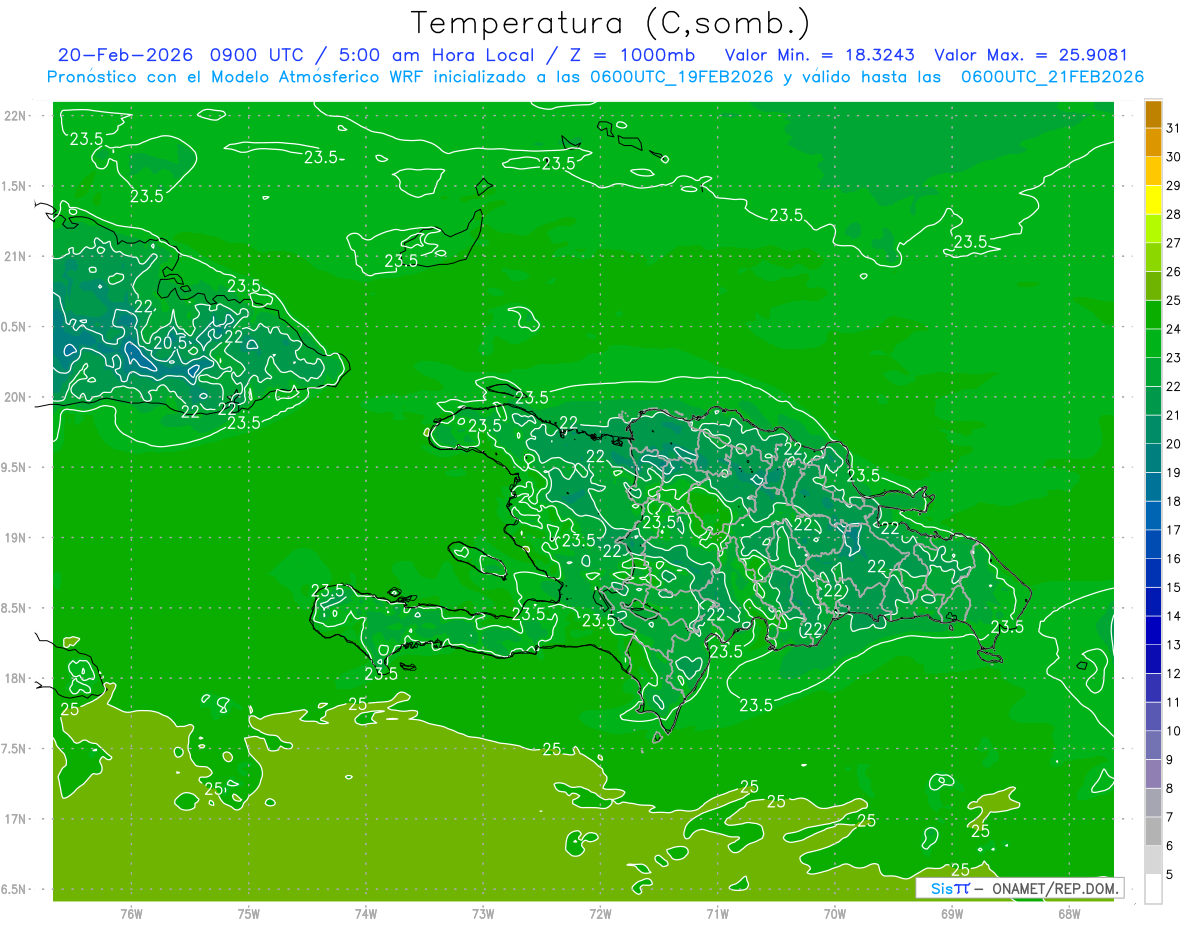Click the "Valor Min. = 18.3243" text

[819, 55]
